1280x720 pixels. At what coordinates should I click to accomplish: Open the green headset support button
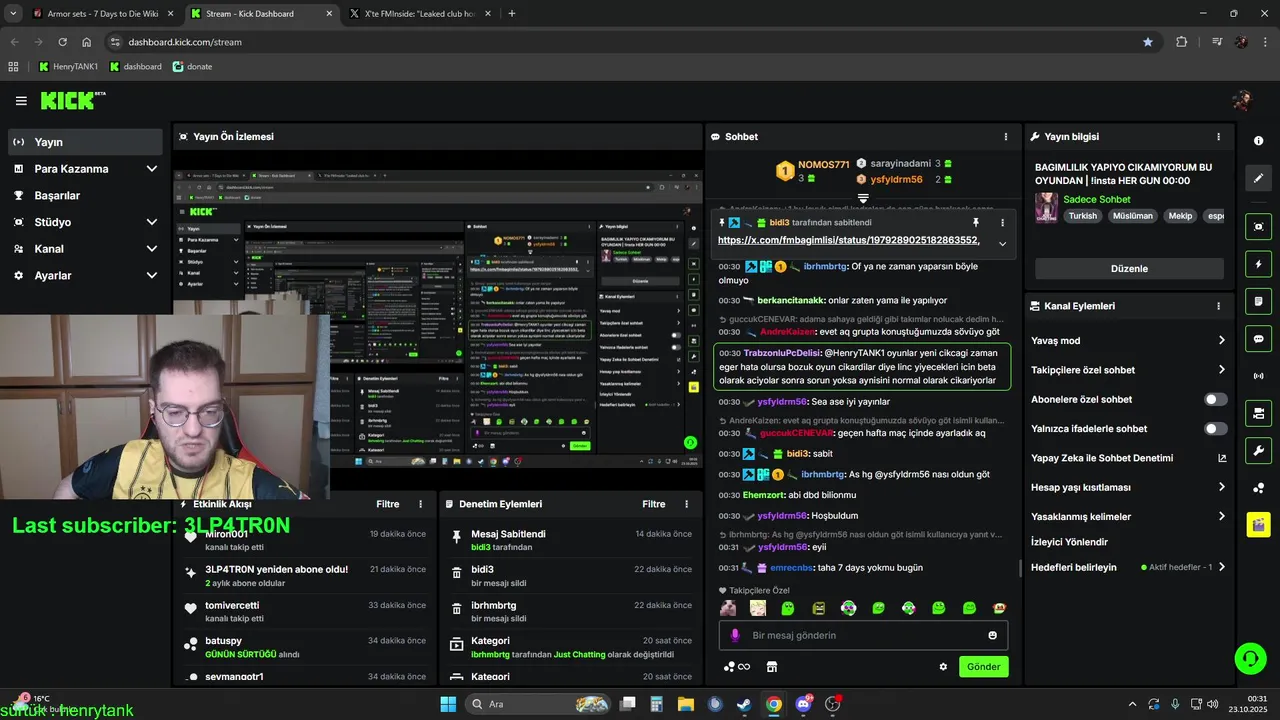pyautogui.click(x=1250, y=658)
